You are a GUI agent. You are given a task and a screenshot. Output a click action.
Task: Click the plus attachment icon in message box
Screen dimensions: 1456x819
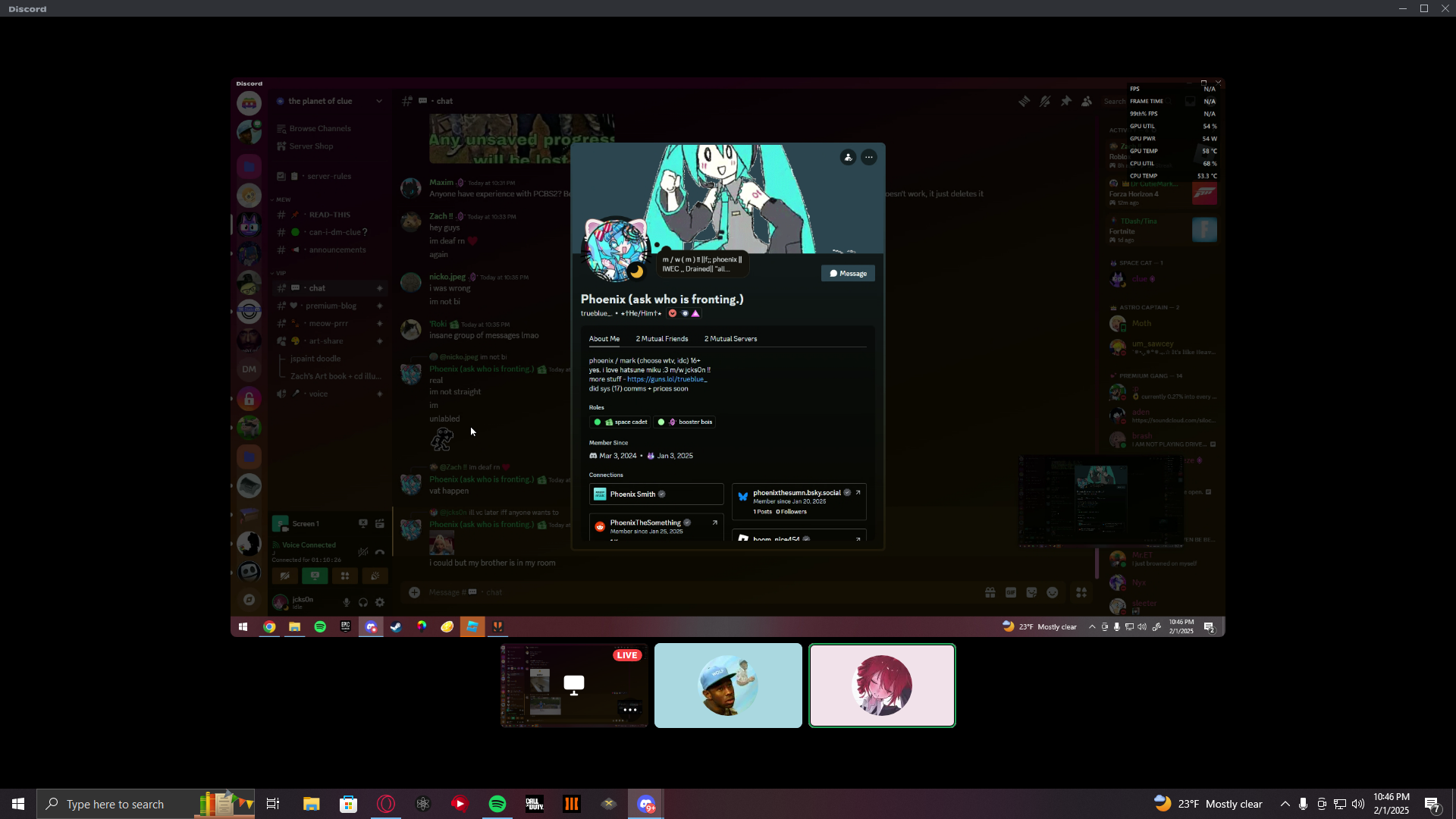point(414,592)
